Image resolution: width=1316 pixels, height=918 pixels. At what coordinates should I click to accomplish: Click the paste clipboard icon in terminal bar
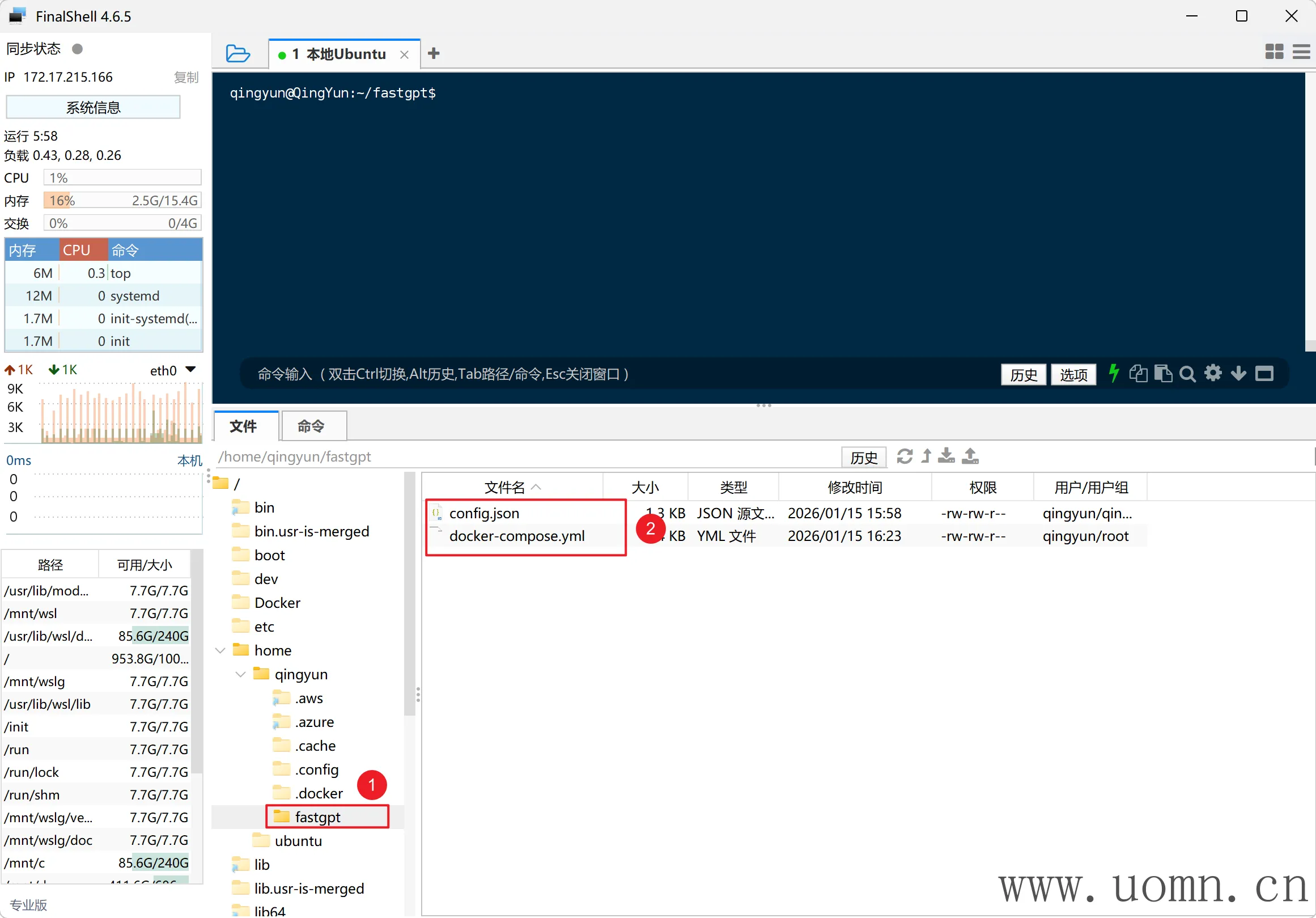tap(1162, 374)
